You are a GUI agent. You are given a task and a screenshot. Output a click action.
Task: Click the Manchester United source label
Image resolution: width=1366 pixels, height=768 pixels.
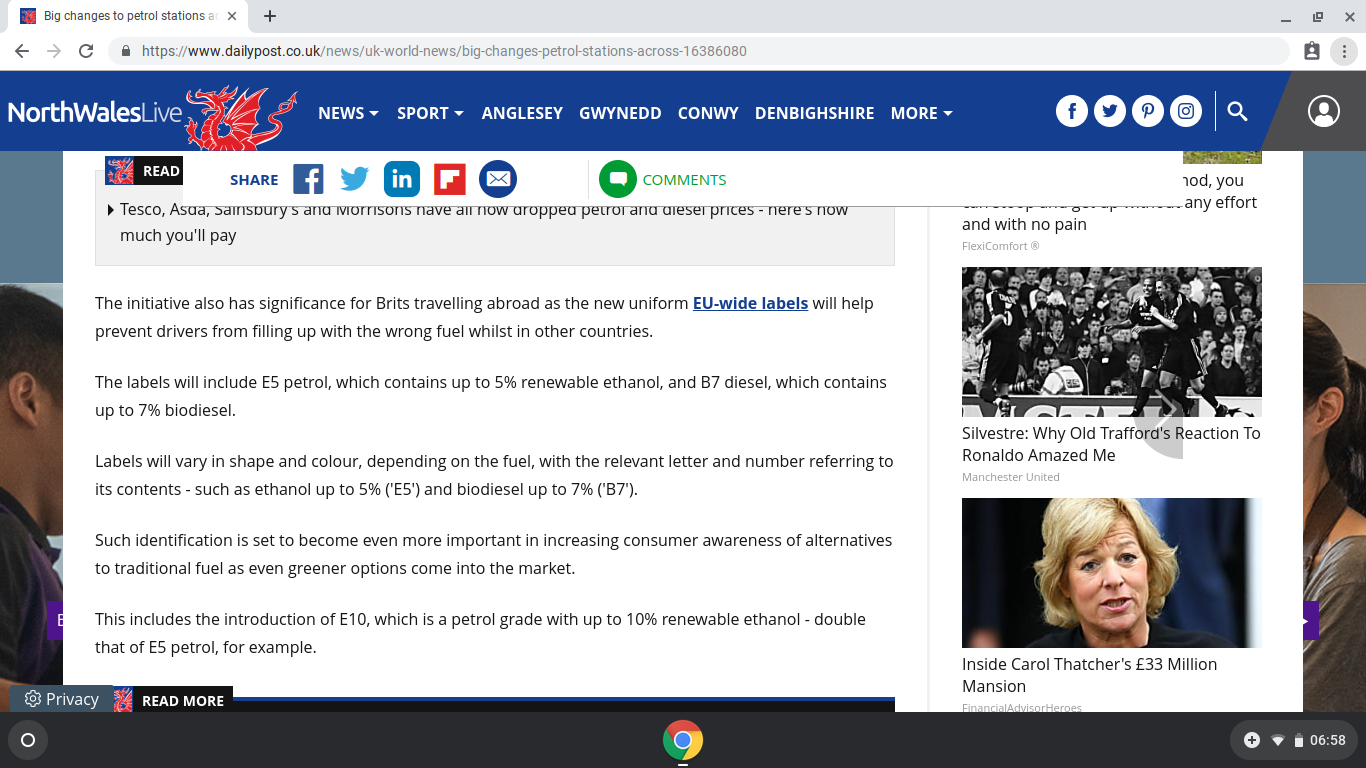point(1011,477)
